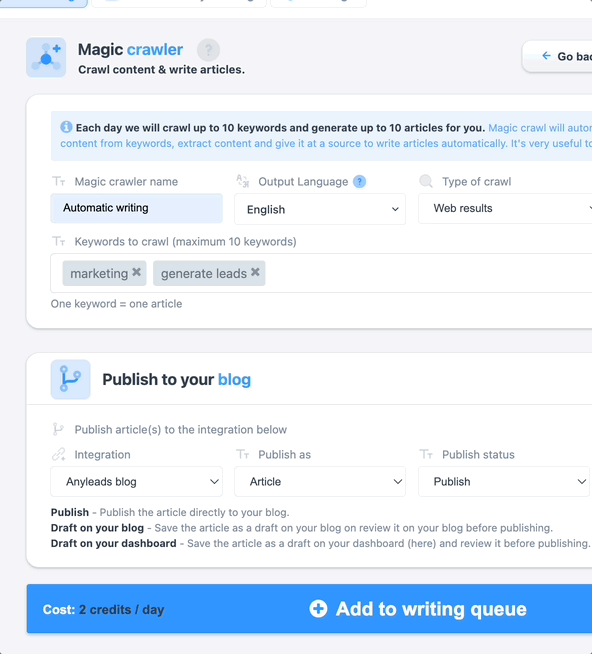Open the Publish as Article dropdown
Screen dimensions: 592x654
click(x=320, y=481)
